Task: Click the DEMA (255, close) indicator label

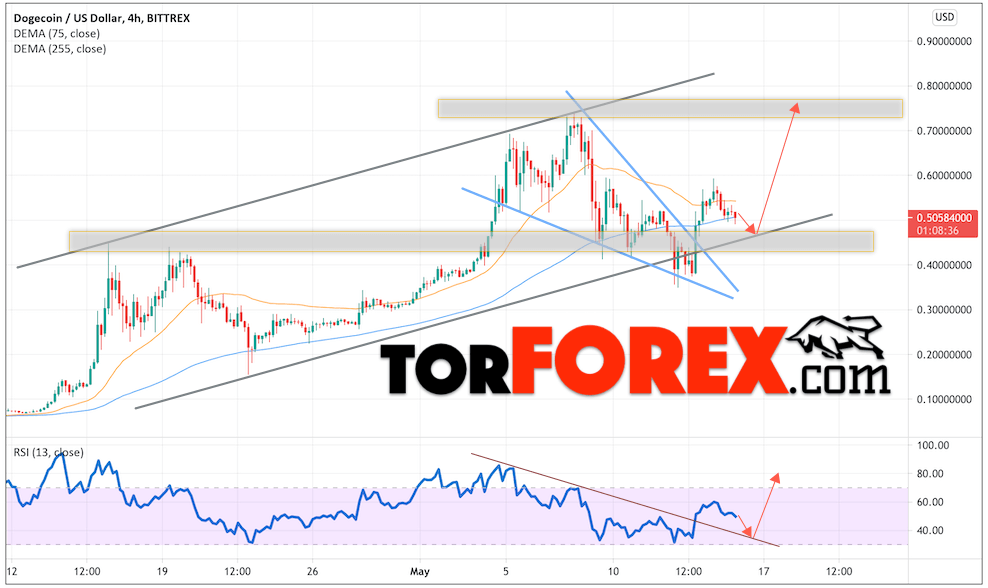Action: 60,49
